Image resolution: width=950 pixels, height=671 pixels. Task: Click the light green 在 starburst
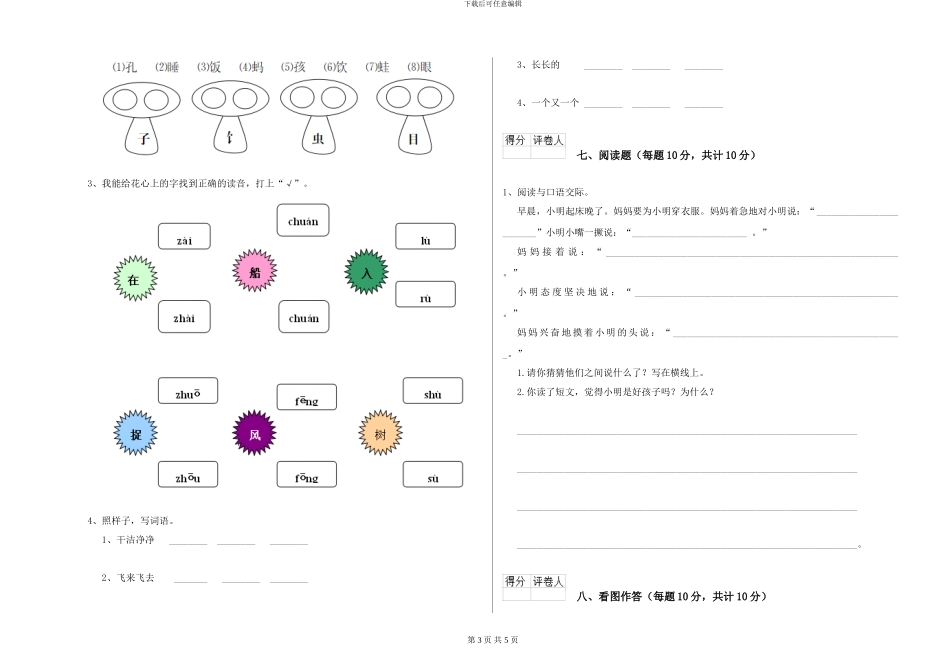click(136, 278)
